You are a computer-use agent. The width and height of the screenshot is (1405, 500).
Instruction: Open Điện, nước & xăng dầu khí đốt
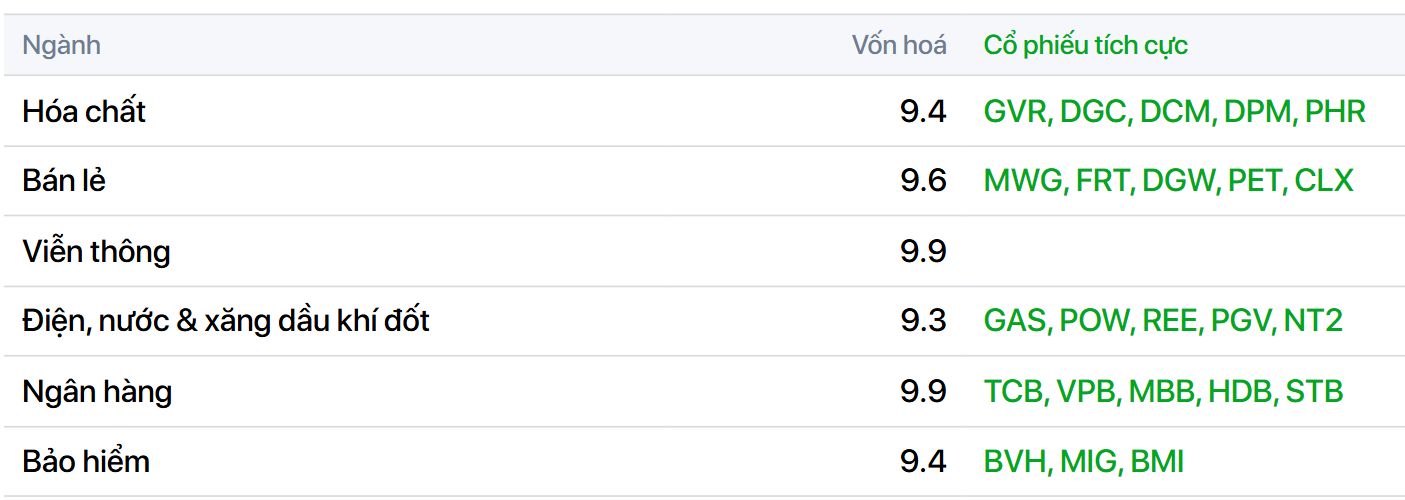coord(226,321)
